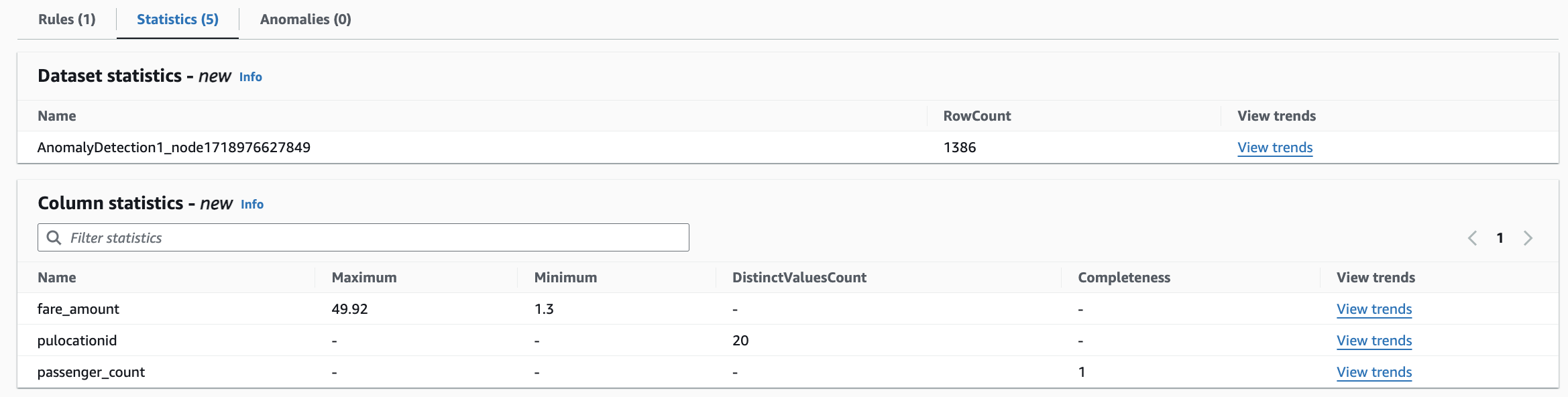View trends for the AnomalyDetection1 dataset row
1568x397 pixels.
[1275, 148]
